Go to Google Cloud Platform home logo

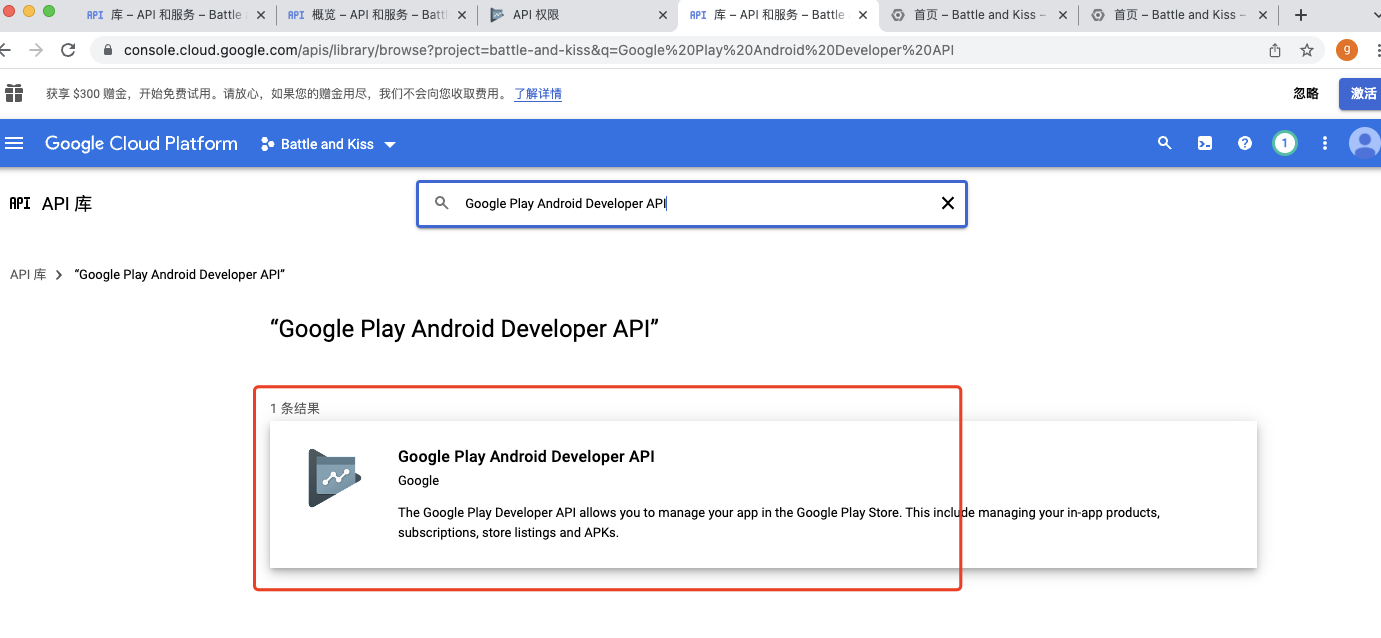pyautogui.click(x=141, y=143)
